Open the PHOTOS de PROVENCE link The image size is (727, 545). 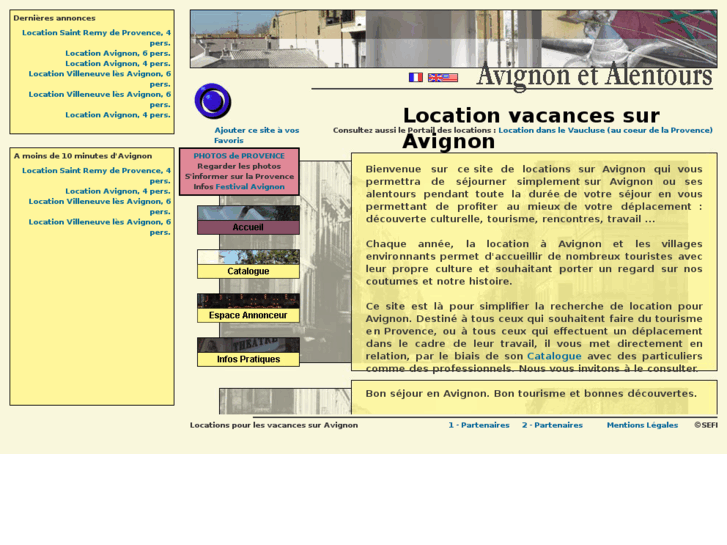(x=239, y=156)
